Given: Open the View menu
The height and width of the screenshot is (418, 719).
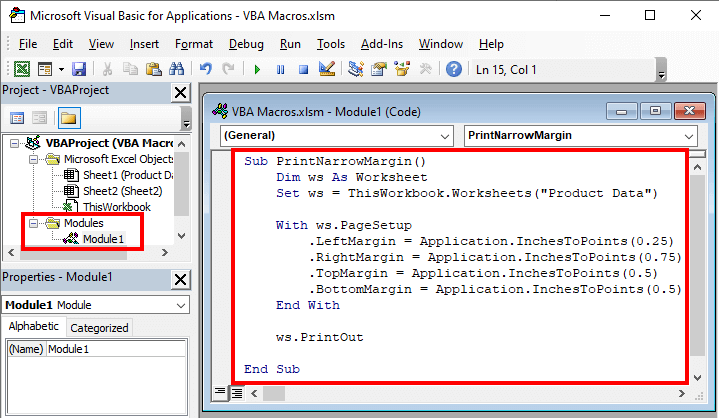Looking at the screenshot, I should [x=101, y=44].
